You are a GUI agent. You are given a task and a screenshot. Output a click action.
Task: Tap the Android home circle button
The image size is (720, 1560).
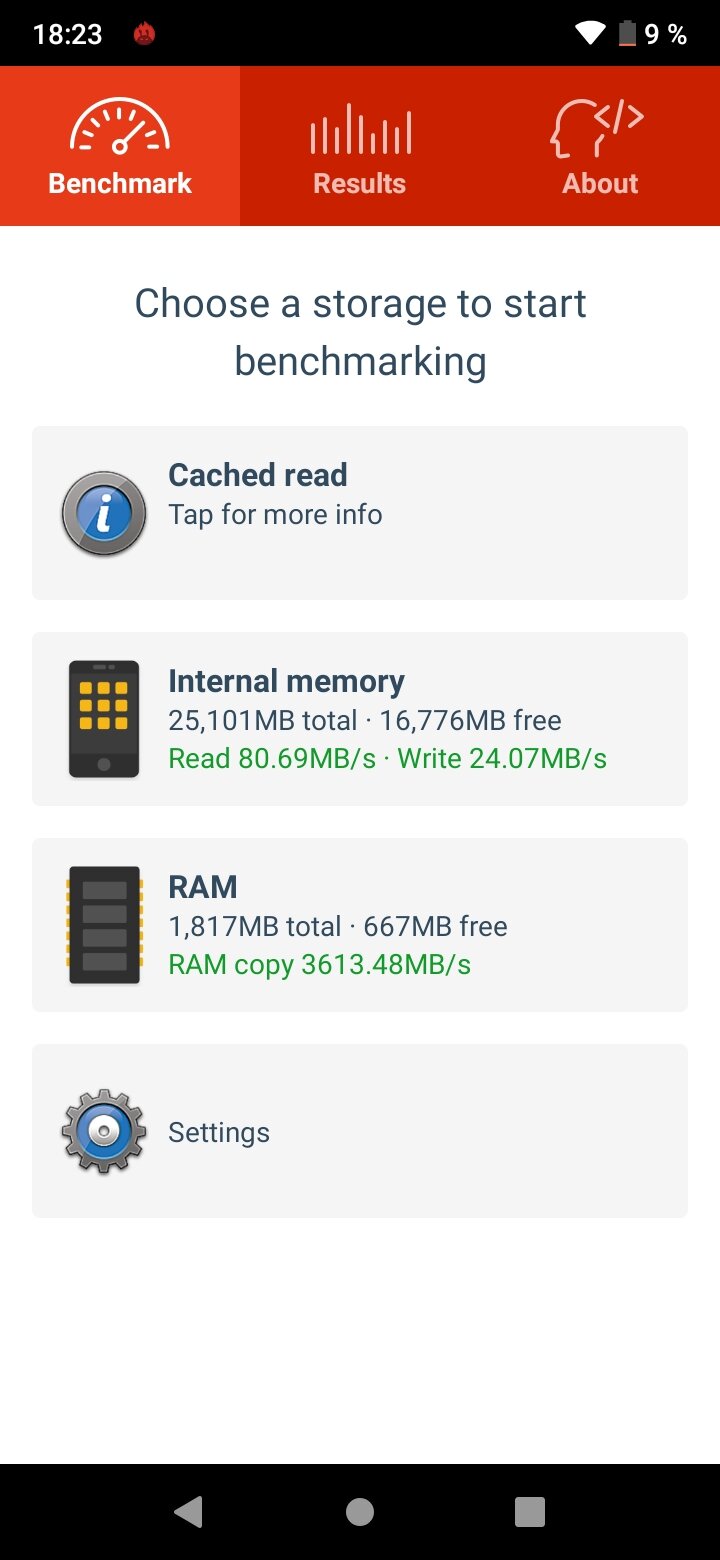tap(360, 1511)
